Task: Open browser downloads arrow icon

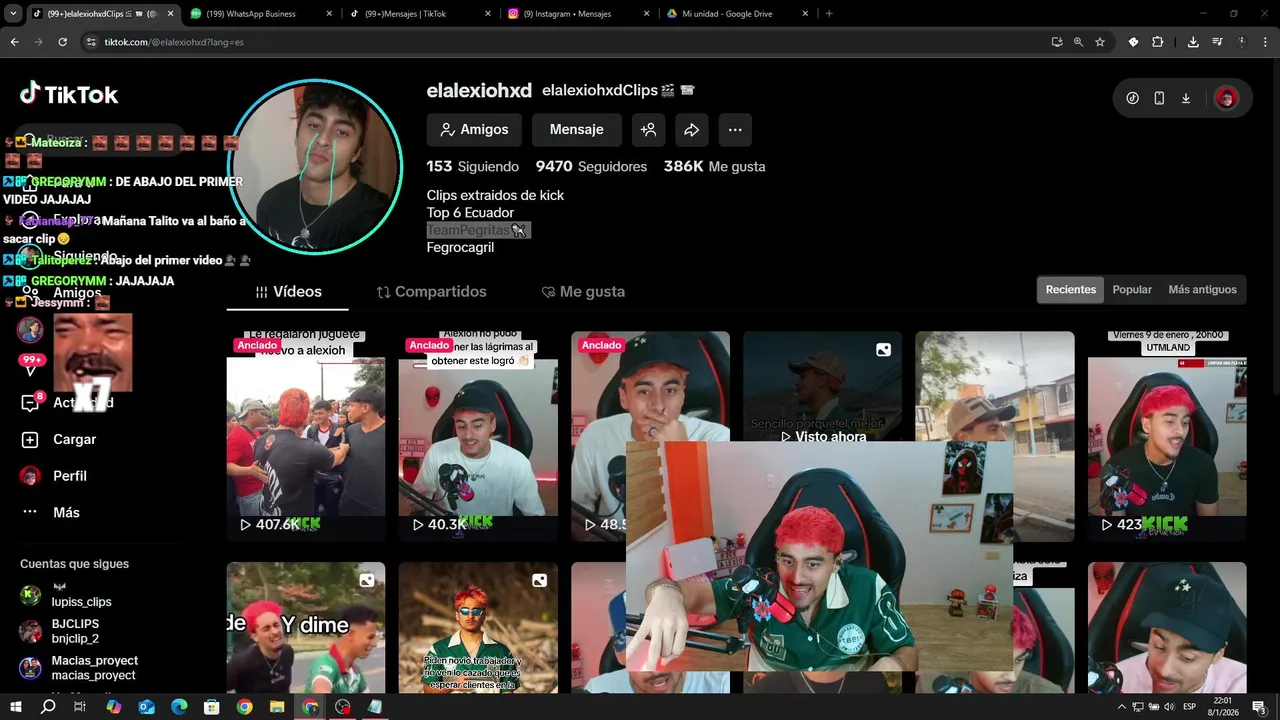Action: point(1193,42)
